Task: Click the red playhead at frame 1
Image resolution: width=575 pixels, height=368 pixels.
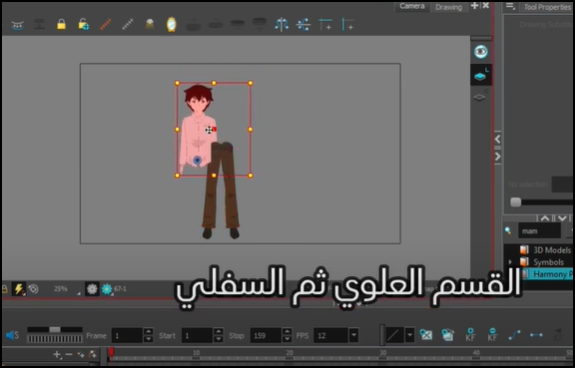Action: [111, 353]
